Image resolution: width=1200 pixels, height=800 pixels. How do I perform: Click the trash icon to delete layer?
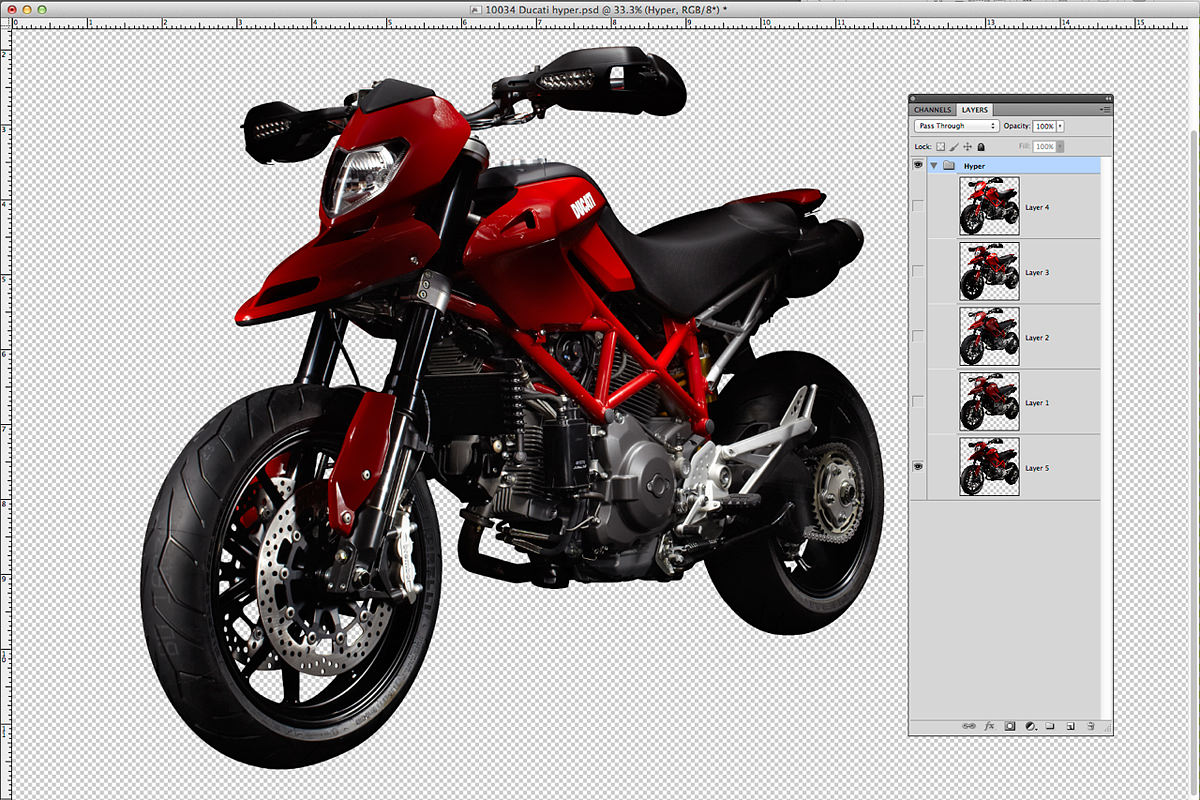pos(1091,726)
